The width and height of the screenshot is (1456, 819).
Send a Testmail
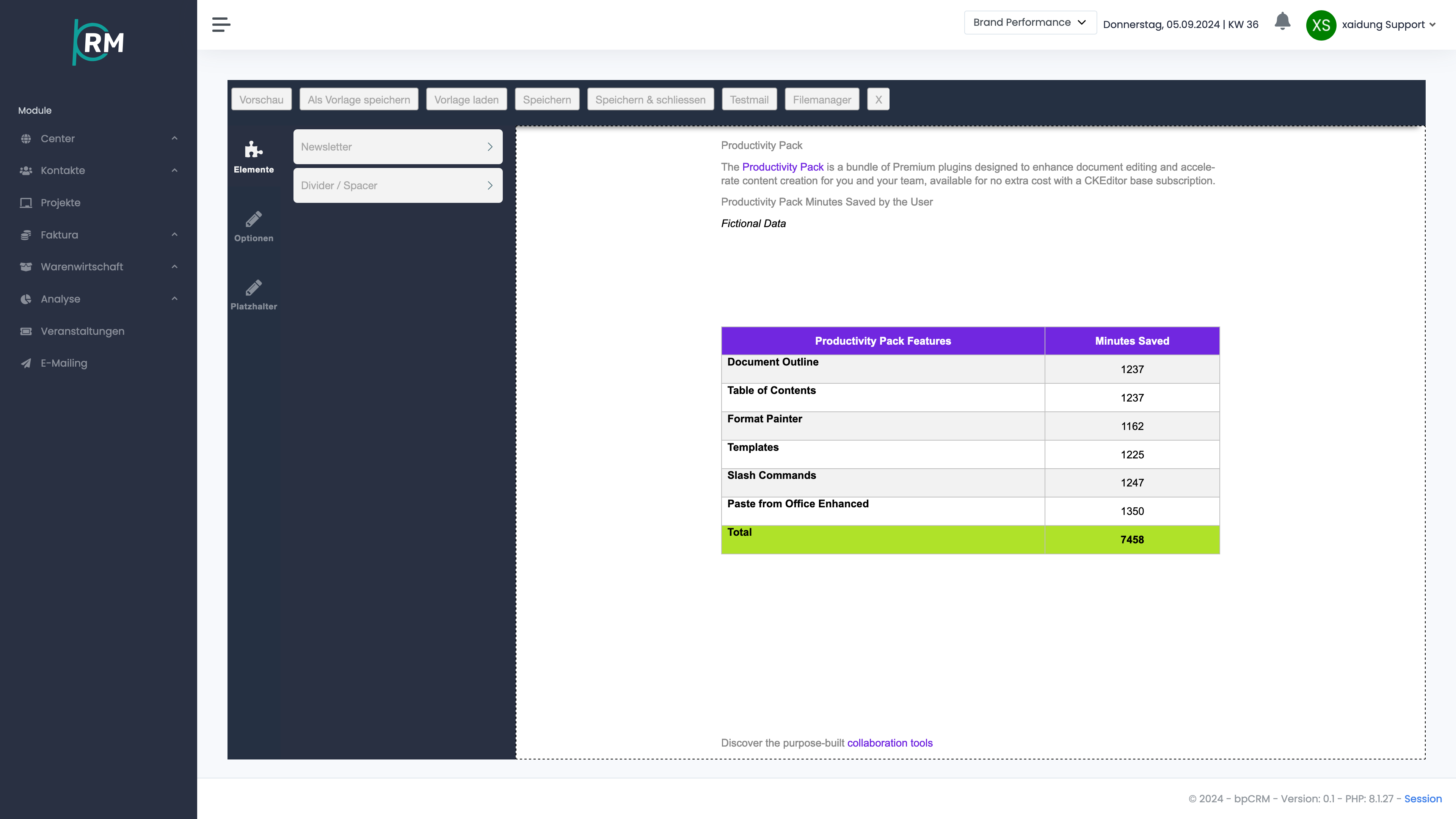coord(749,99)
